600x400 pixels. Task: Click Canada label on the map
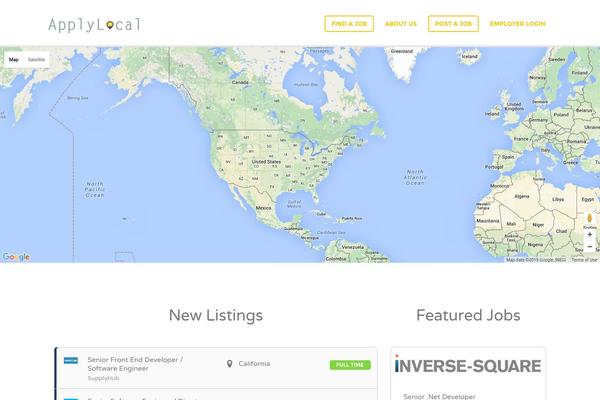tap(240, 82)
